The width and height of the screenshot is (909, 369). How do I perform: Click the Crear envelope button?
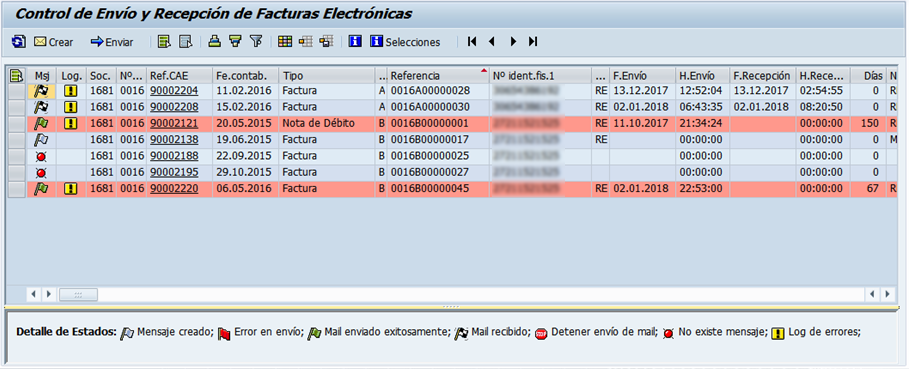click(x=53, y=42)
